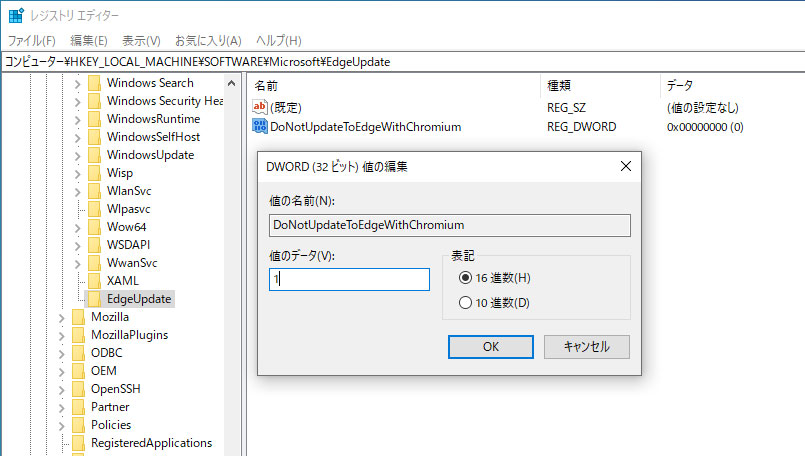Select the (既定) value name
This screenshot has height=456, width=805.
coord(285,107)
